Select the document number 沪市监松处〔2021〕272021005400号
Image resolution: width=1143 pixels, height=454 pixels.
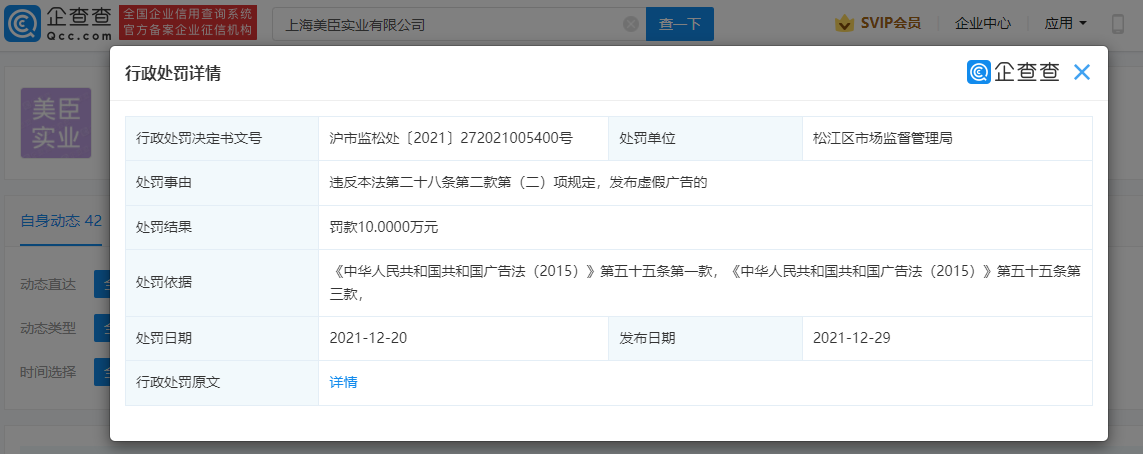click(x=451, y=138)
